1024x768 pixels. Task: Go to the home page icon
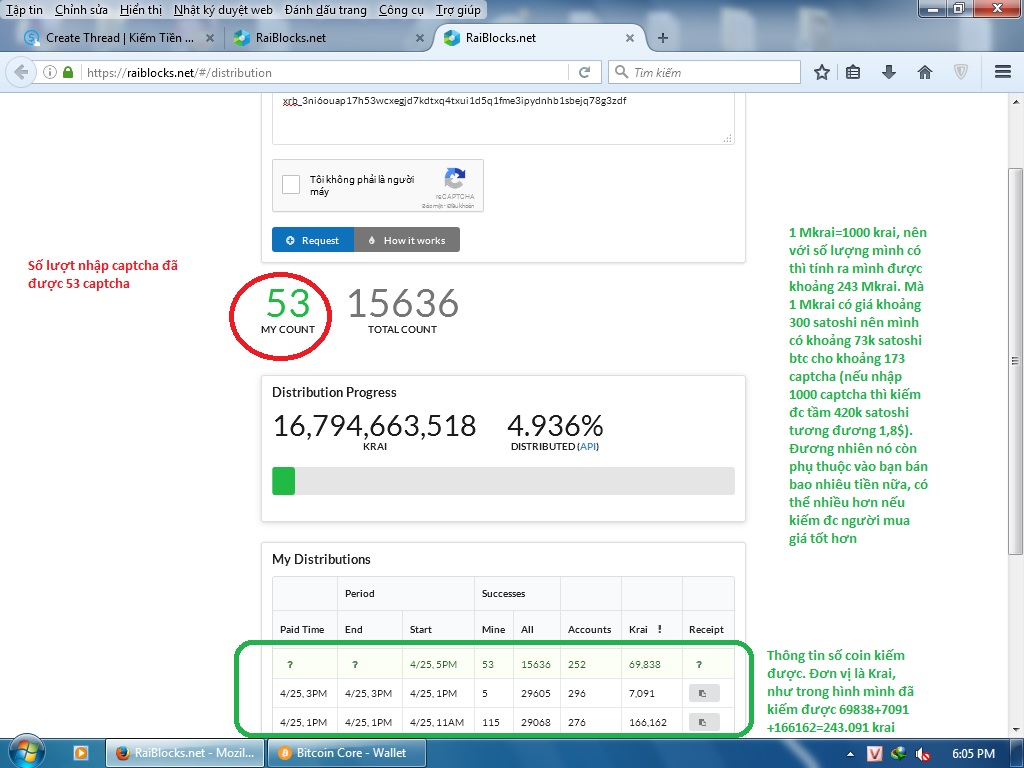(925, 72)
